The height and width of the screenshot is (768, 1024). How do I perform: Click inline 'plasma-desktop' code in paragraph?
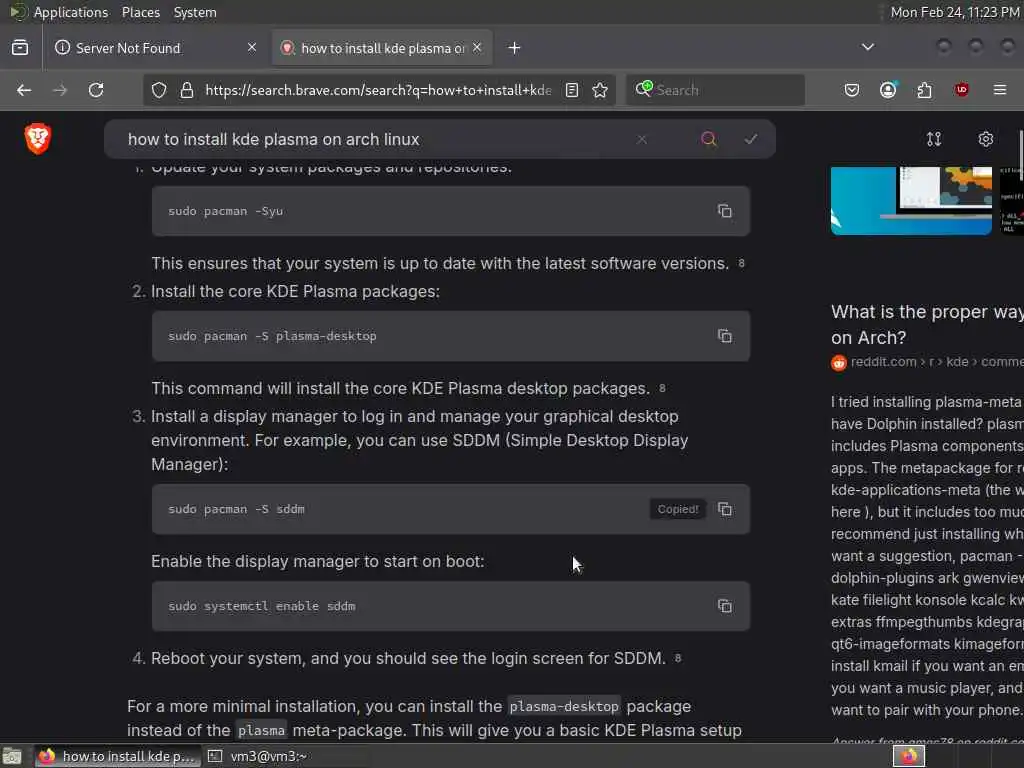click(x=564, y=707)
